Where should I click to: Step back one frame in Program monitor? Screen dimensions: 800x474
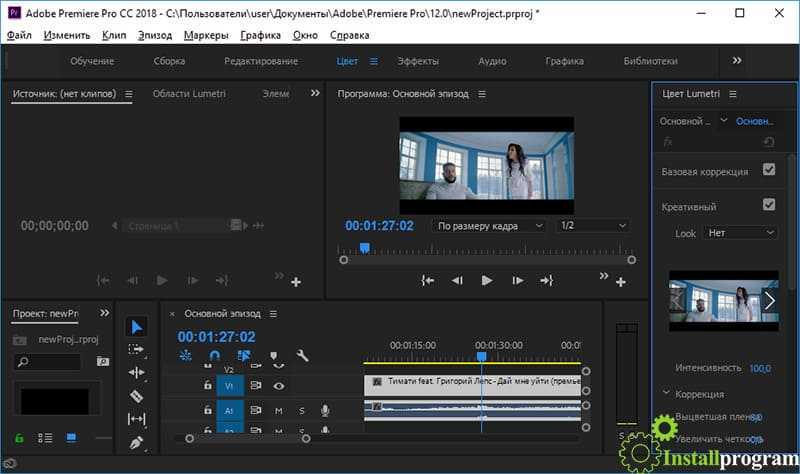pyautogui.click(x=457, y=281)
